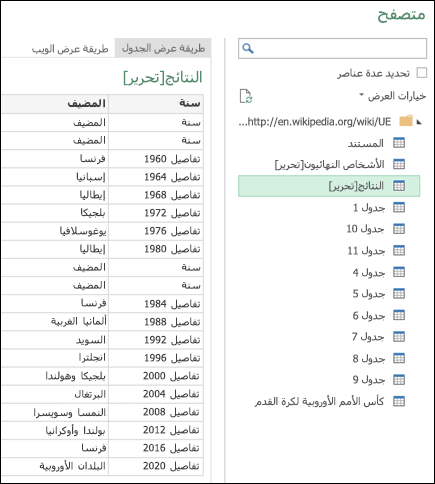
Task: Click the refresh document icon
Action: [x=246, y=96]
